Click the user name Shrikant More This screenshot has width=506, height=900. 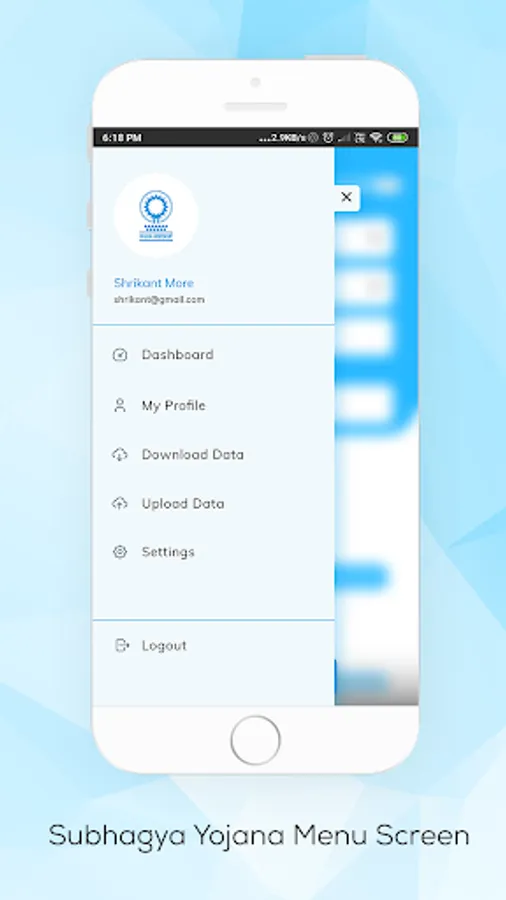(x=154, y=282)
